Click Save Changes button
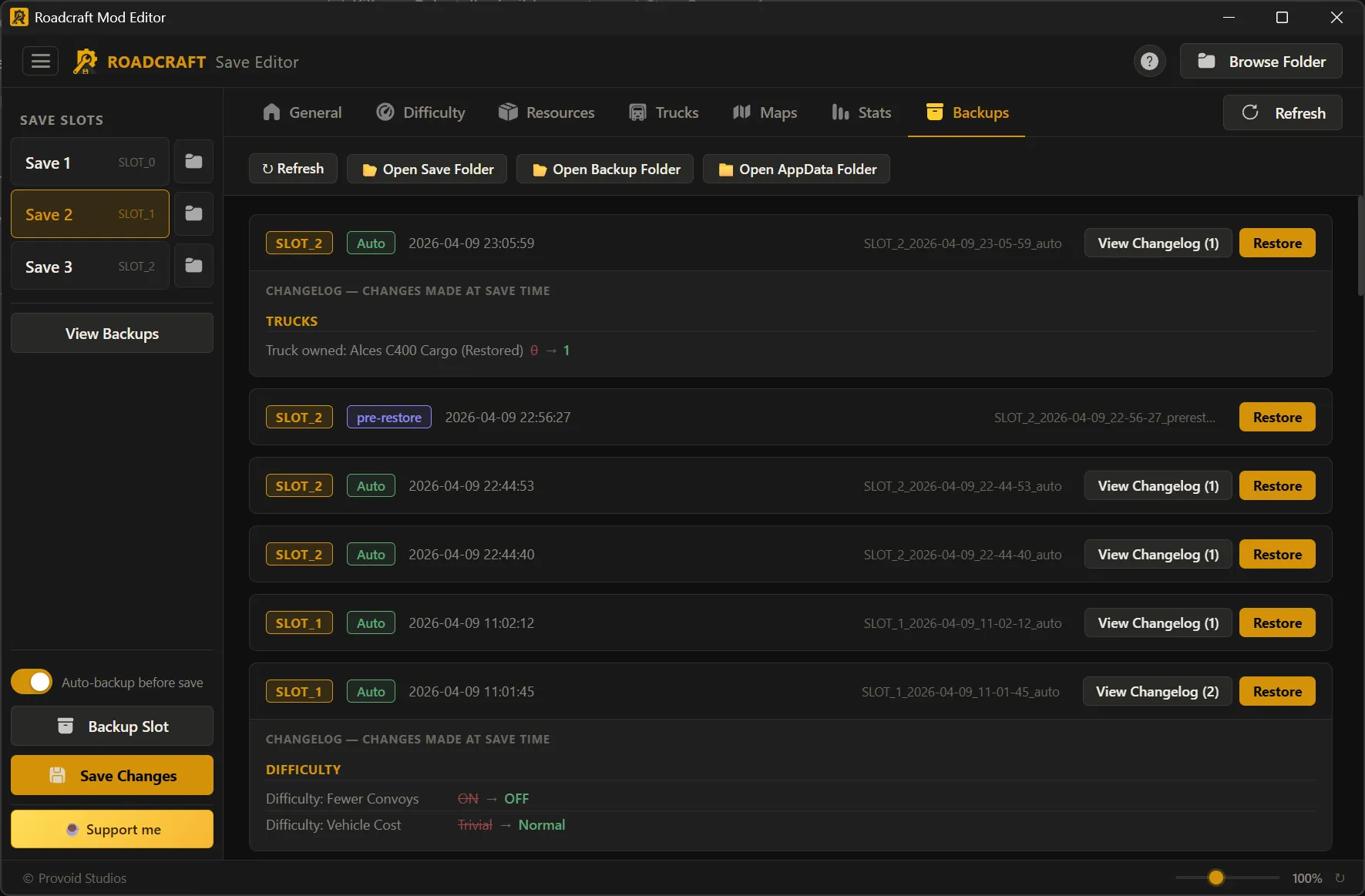The height and width of the screenshot is (896, 1365). coord(112,775)
